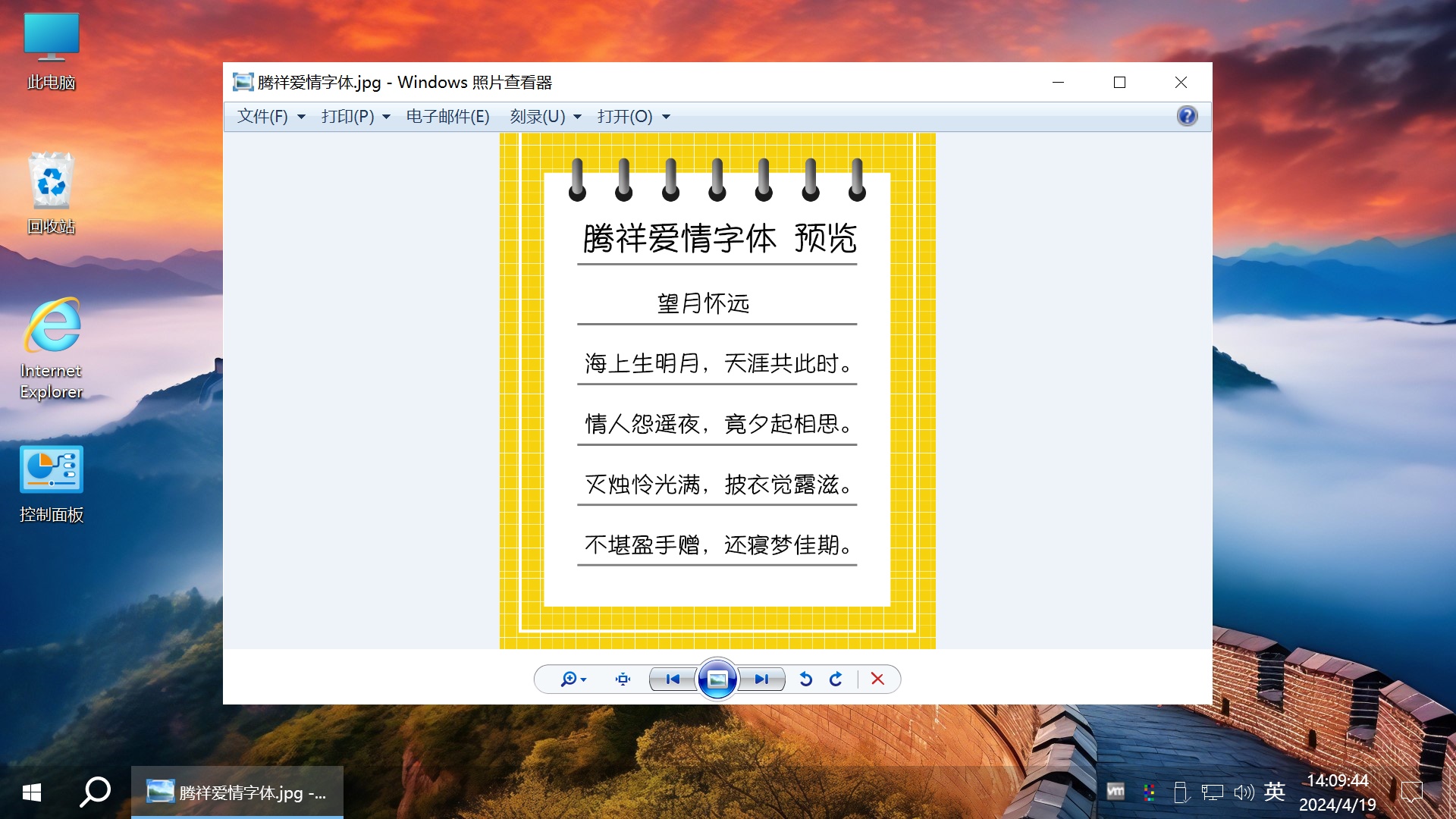
Task: Go to the previous photo
Action: click(672, 679)
